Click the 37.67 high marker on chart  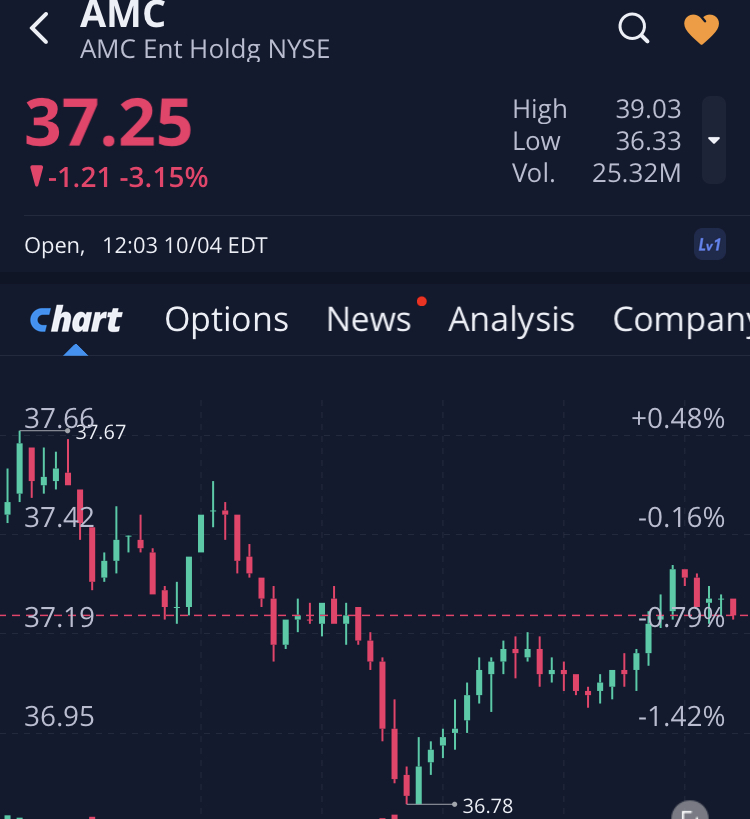[x=101, y=433]
